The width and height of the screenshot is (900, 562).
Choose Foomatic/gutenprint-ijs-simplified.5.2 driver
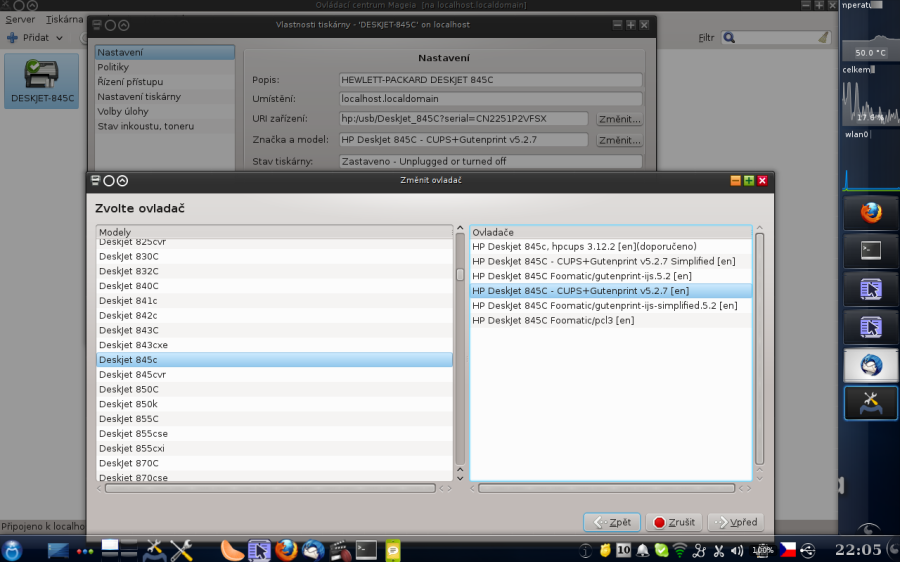point(611,306)
